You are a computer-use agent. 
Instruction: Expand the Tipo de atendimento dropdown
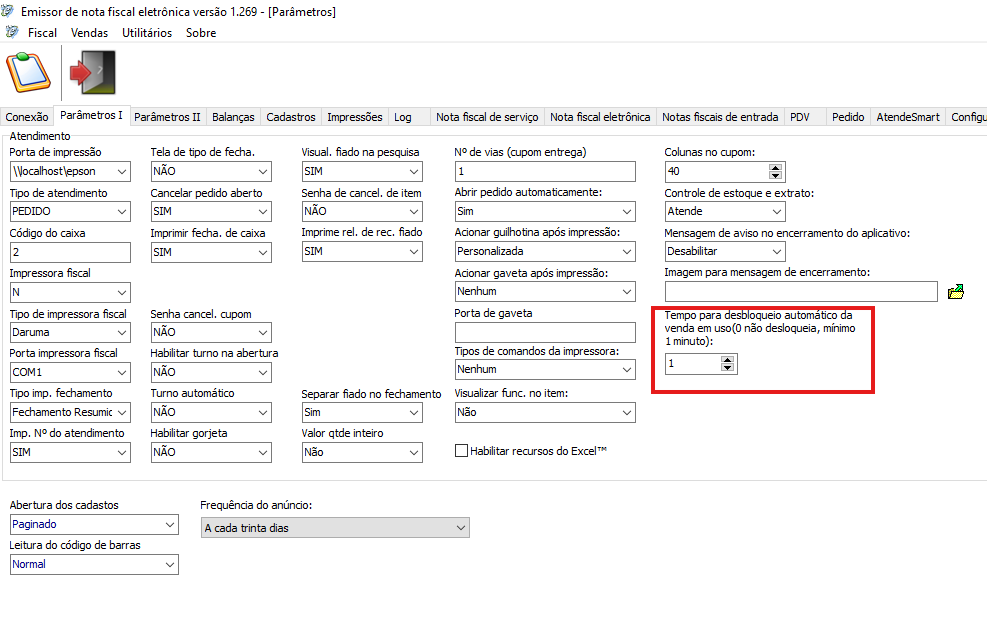(122, 212)
